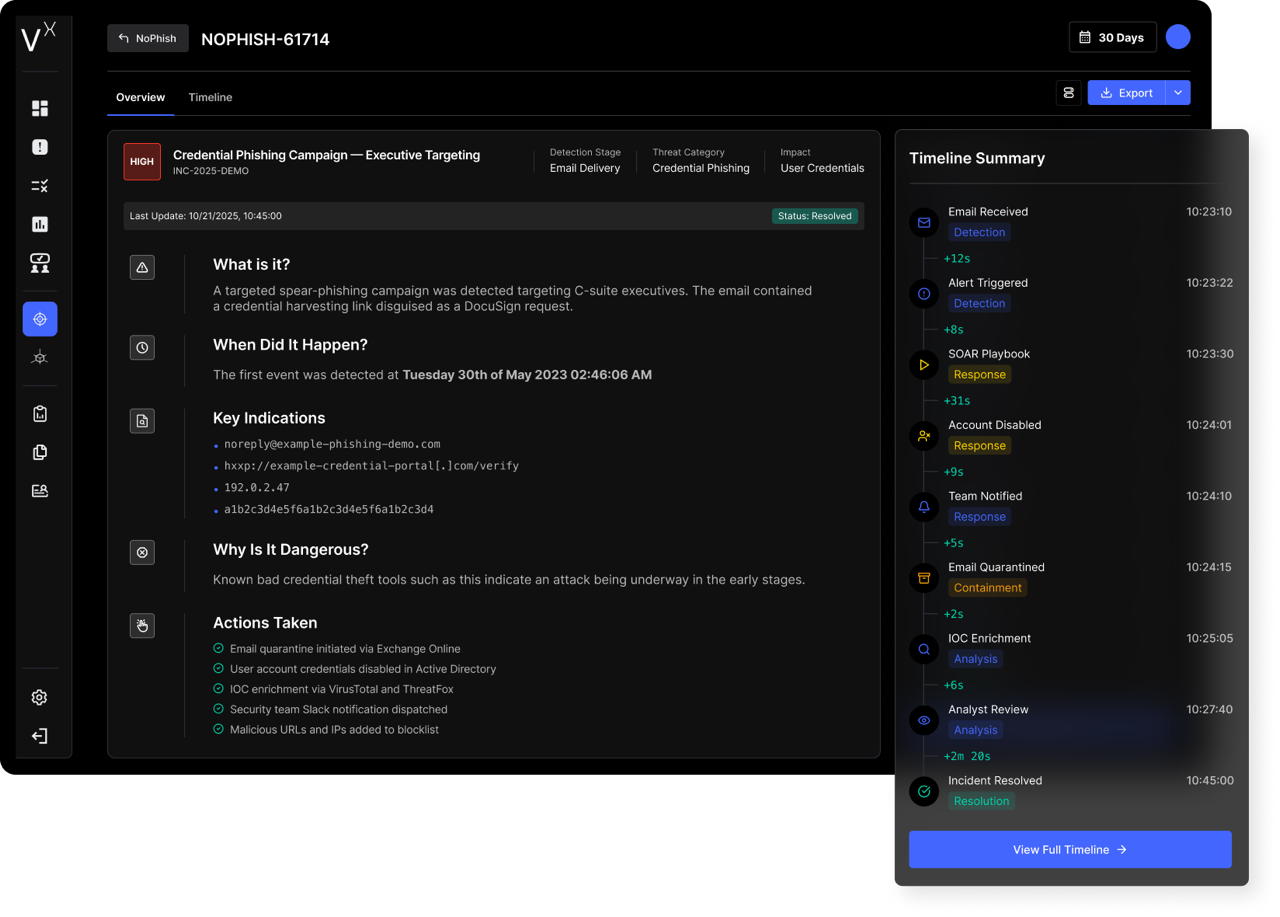Click the INC-2025-DEMO incident ID
Screen dimensions: 1280x917
coord(211,171)
